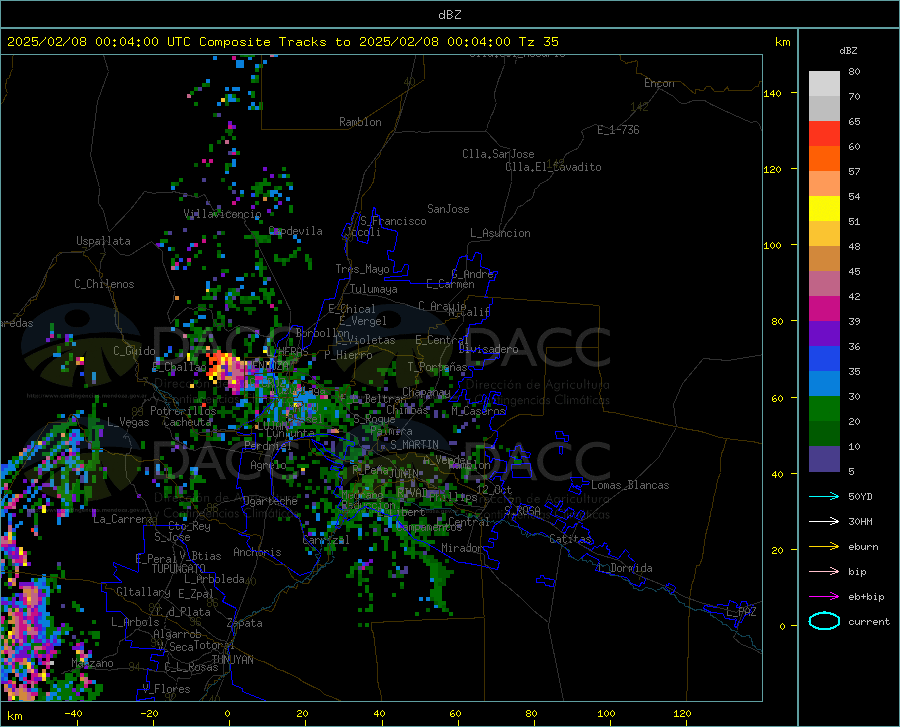Select the dark blue 36 dBZ swatch
900x727 pixels.
(824, 359)
